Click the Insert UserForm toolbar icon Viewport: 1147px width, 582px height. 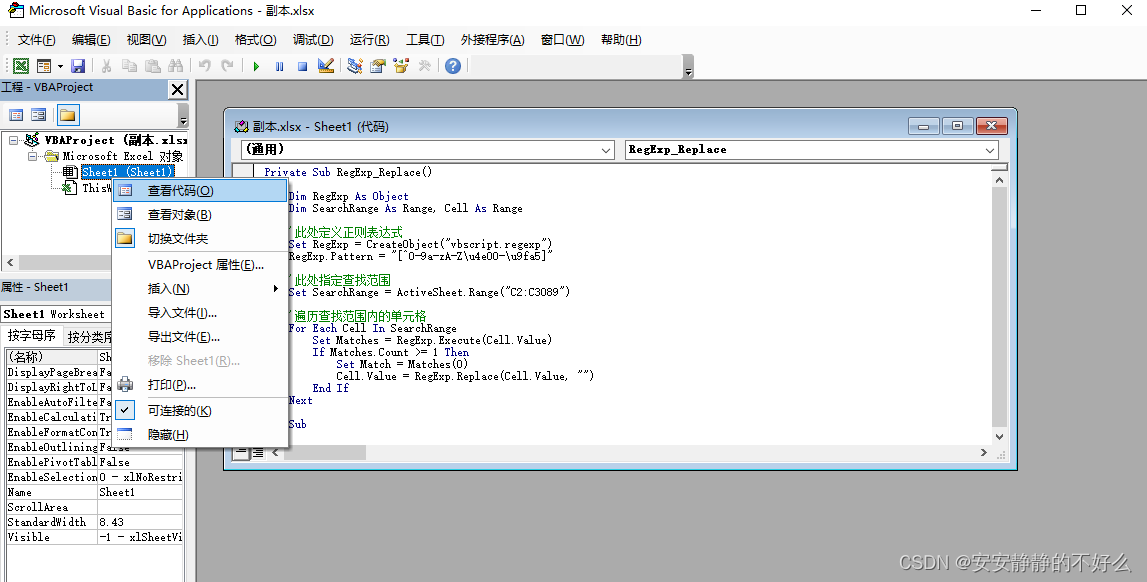pos(44,66)
